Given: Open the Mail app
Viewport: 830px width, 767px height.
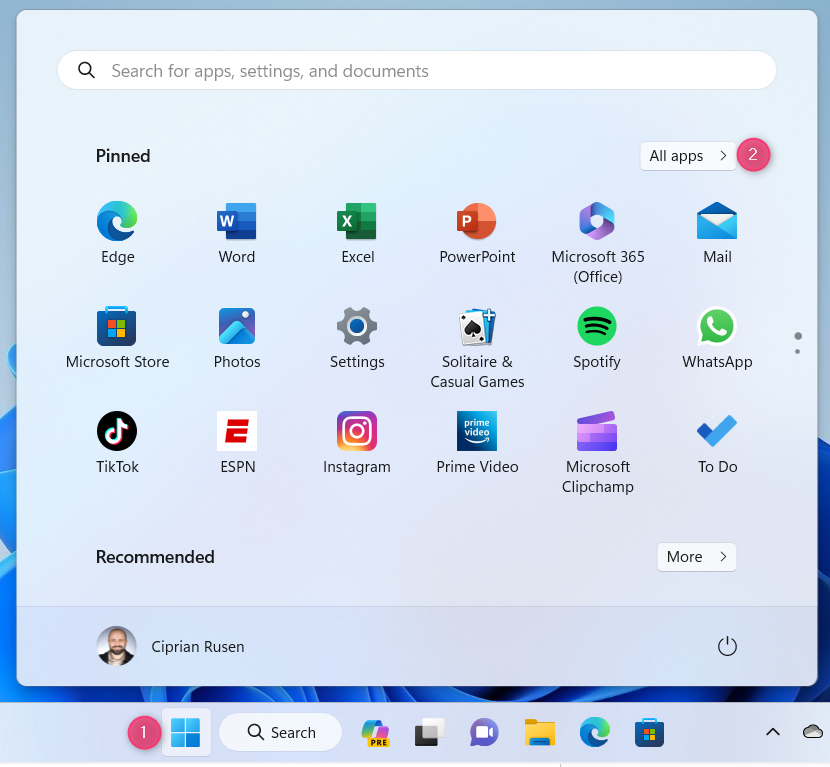Looking at the screenshot, I should coord(717,233).
